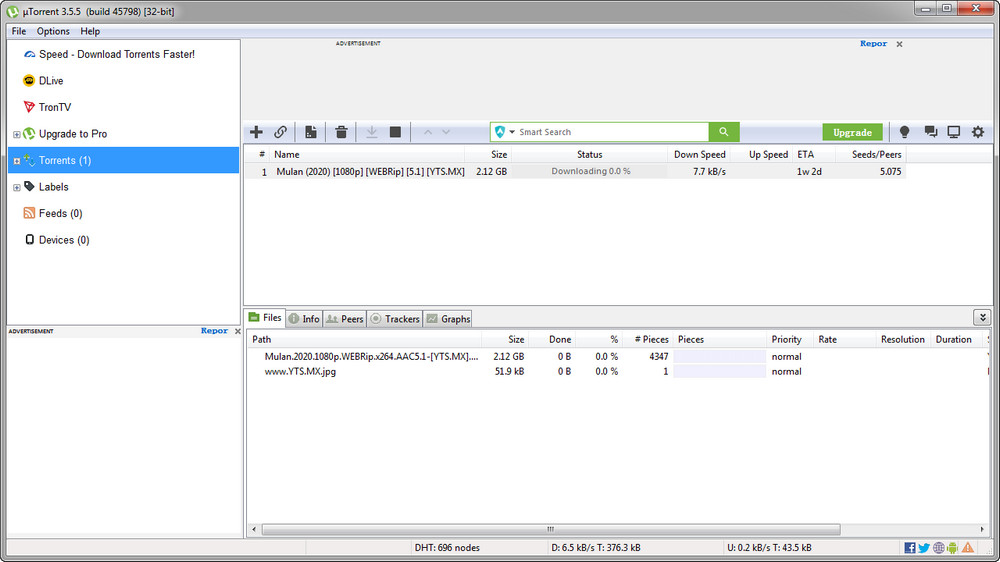Expand the Torrents (1) tree node
The height and width of the screenshot is (562, 1000).
tap(17, 161)
